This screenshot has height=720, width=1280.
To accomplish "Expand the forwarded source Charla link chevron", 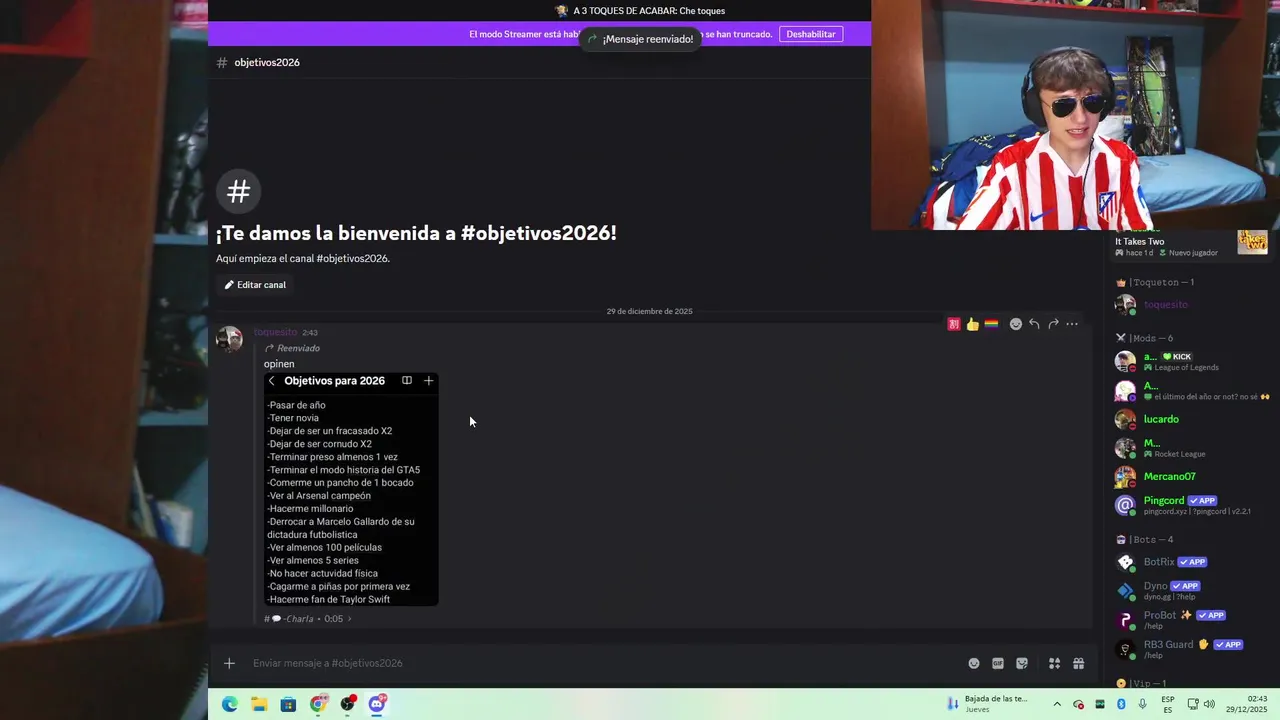I will click(349, 619).
